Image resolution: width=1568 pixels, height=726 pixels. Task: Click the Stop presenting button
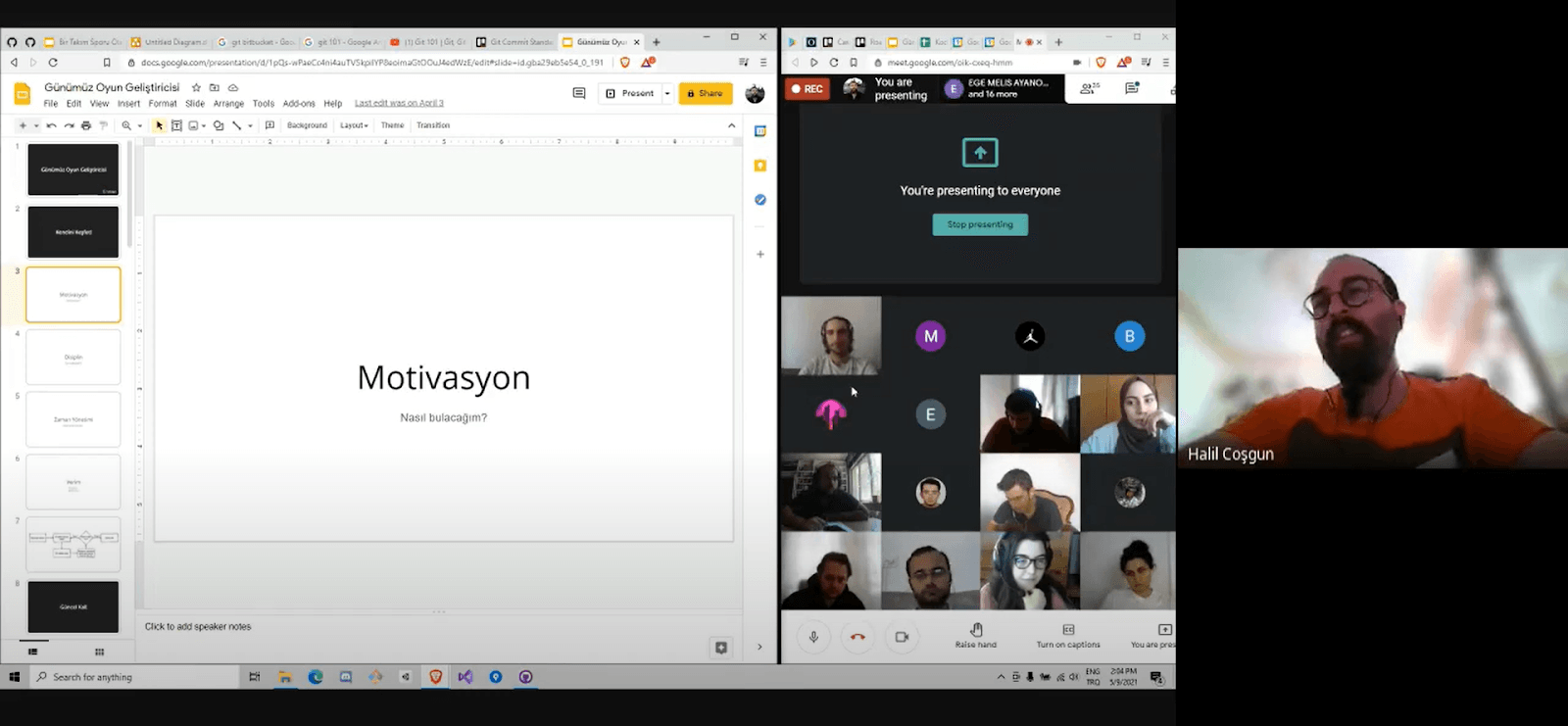[980, 224]
